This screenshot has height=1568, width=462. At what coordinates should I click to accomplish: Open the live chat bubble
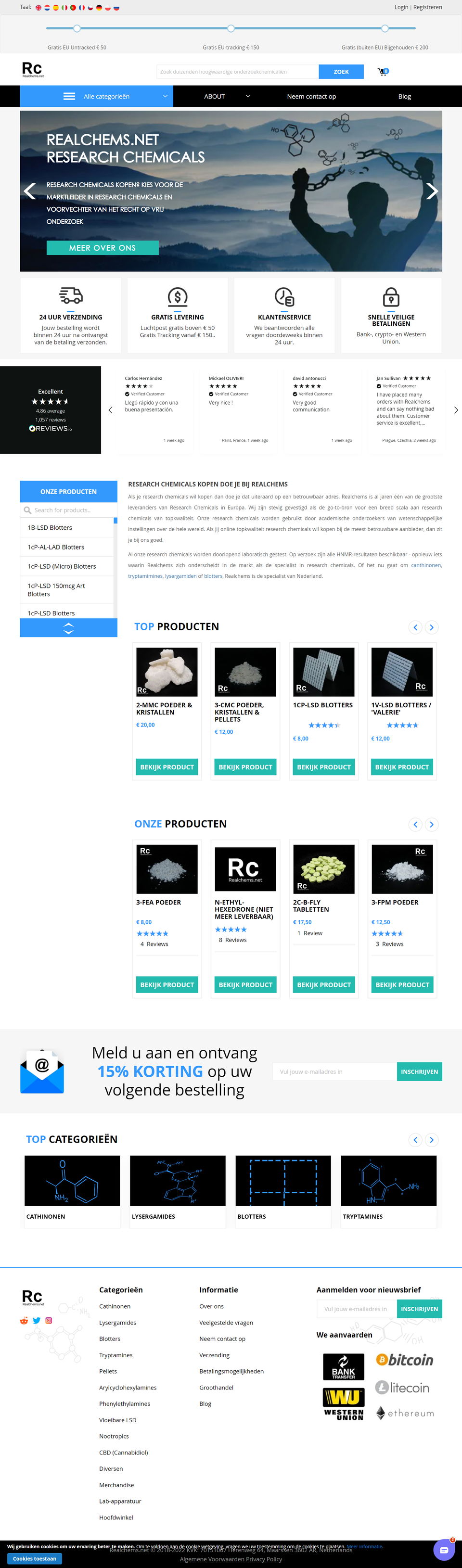point(444,1549)
